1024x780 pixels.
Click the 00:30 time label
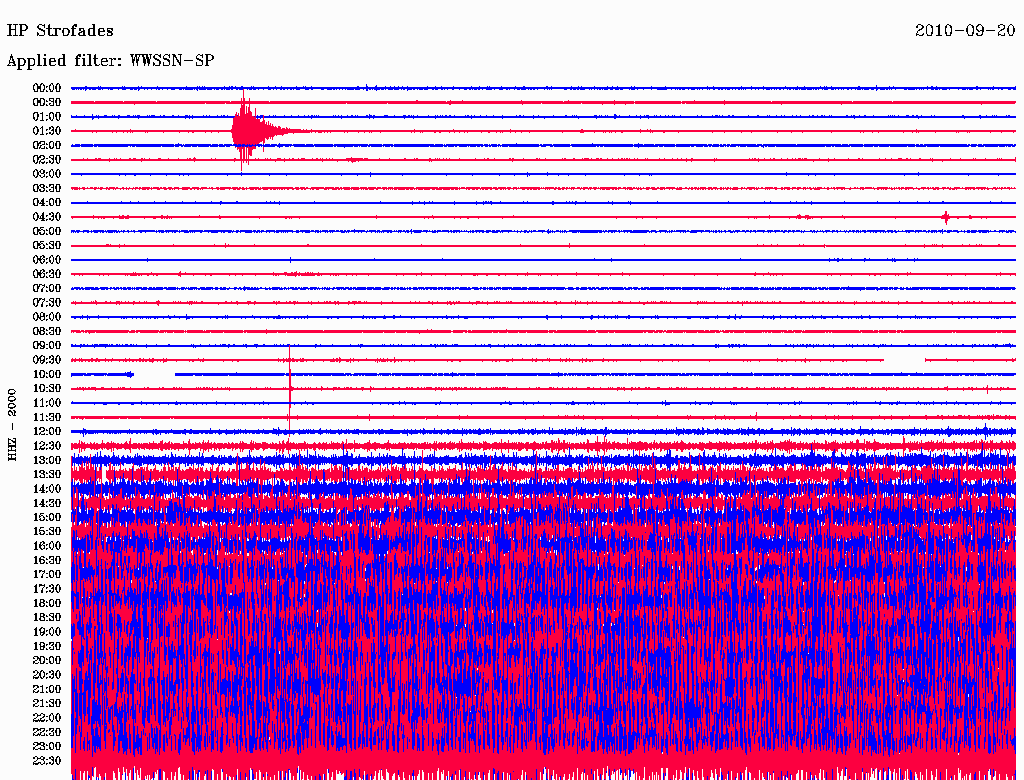click(47, 103)
